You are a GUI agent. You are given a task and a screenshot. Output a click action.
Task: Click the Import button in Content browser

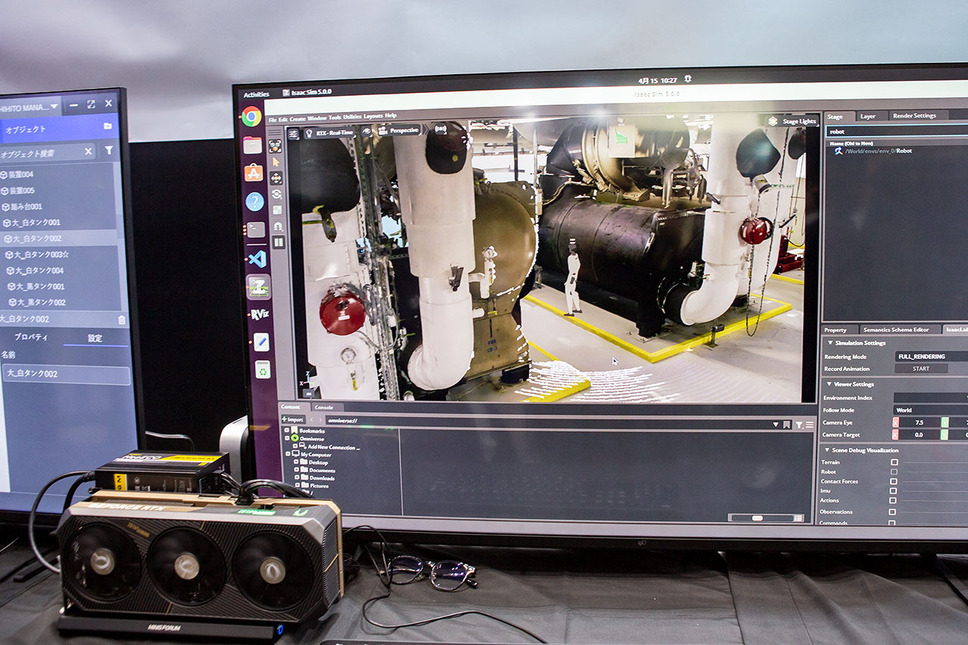pos(292,420)
